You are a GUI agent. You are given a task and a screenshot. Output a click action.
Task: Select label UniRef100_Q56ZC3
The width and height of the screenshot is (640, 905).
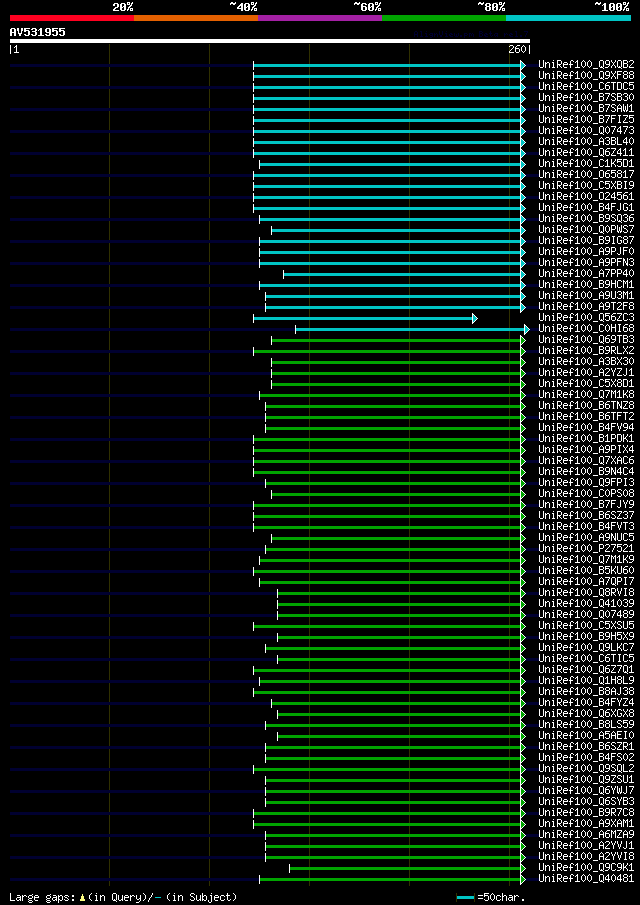pos(586,317)
